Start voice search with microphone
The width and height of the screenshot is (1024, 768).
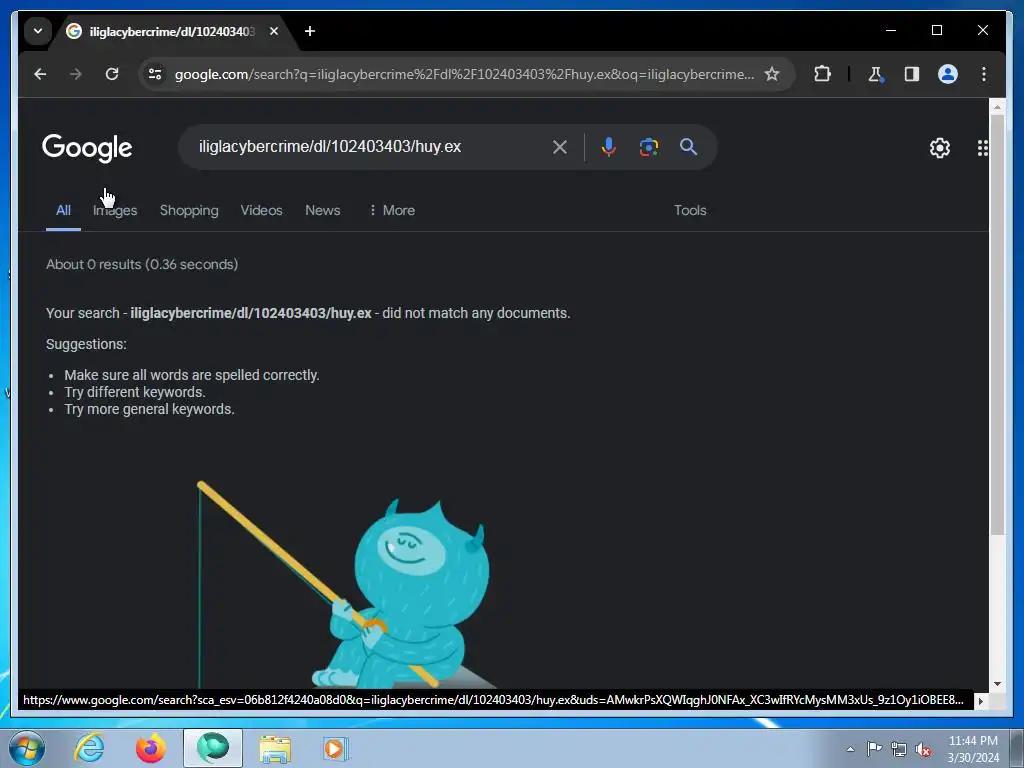[608, 147]
